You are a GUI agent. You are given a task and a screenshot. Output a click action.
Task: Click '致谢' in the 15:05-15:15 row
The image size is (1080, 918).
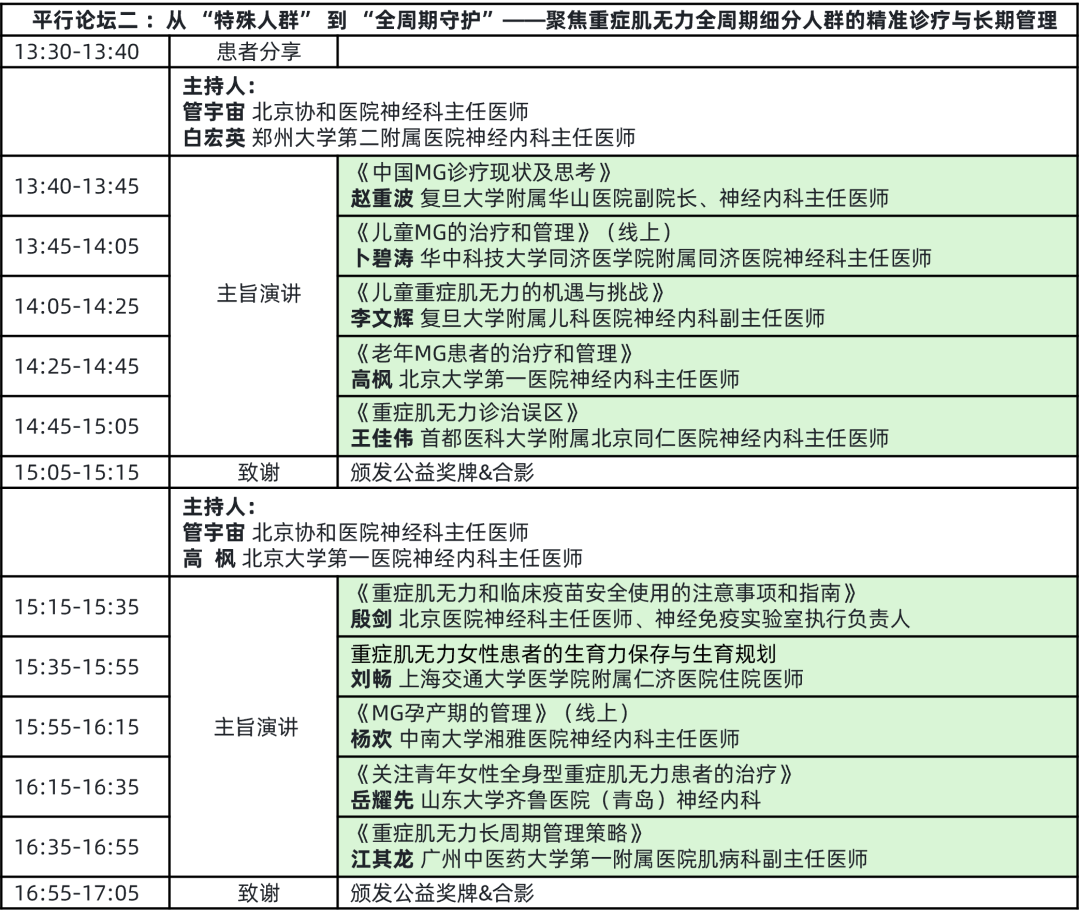tap(258, 472)
